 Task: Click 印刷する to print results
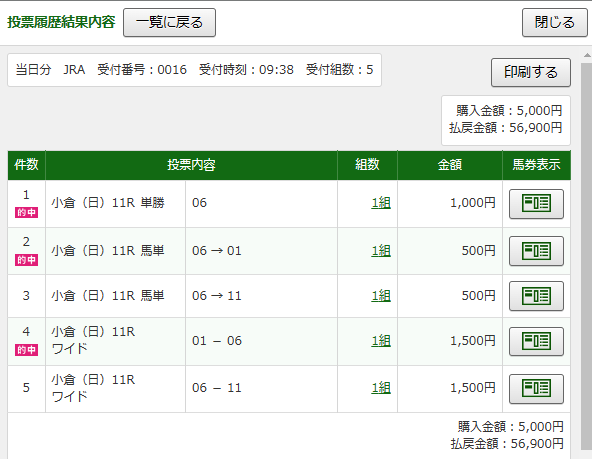click(530, 72)
